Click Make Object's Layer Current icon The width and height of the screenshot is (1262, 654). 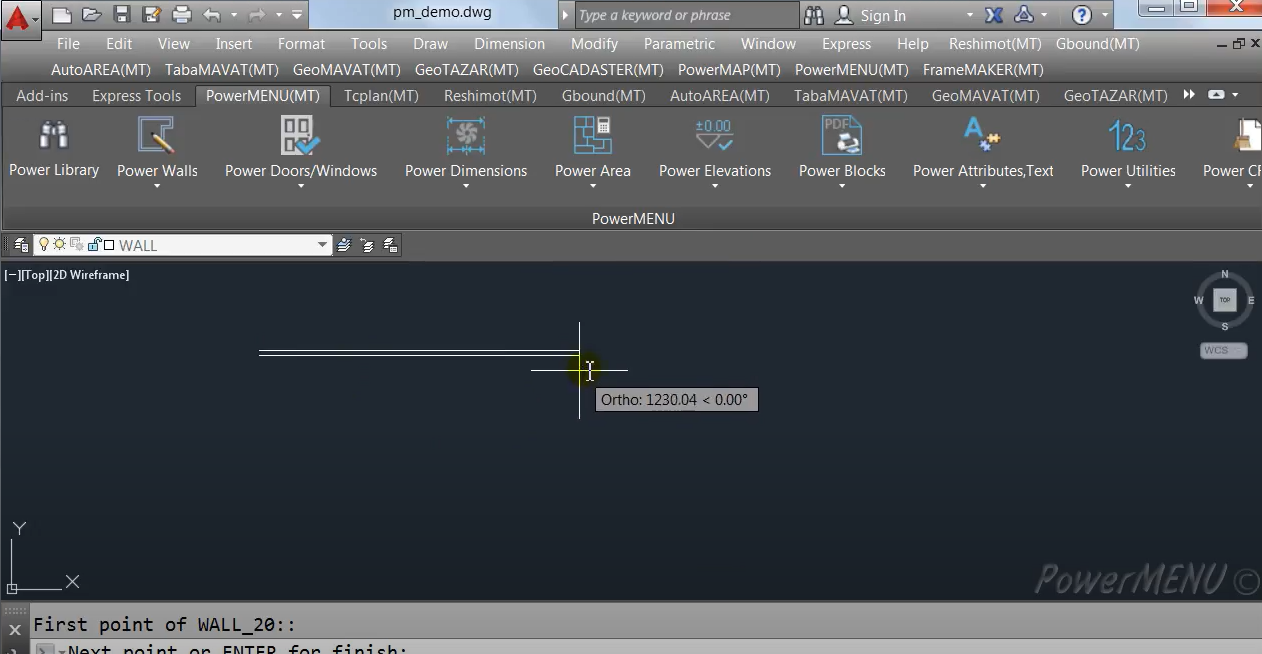pos(344,245)
